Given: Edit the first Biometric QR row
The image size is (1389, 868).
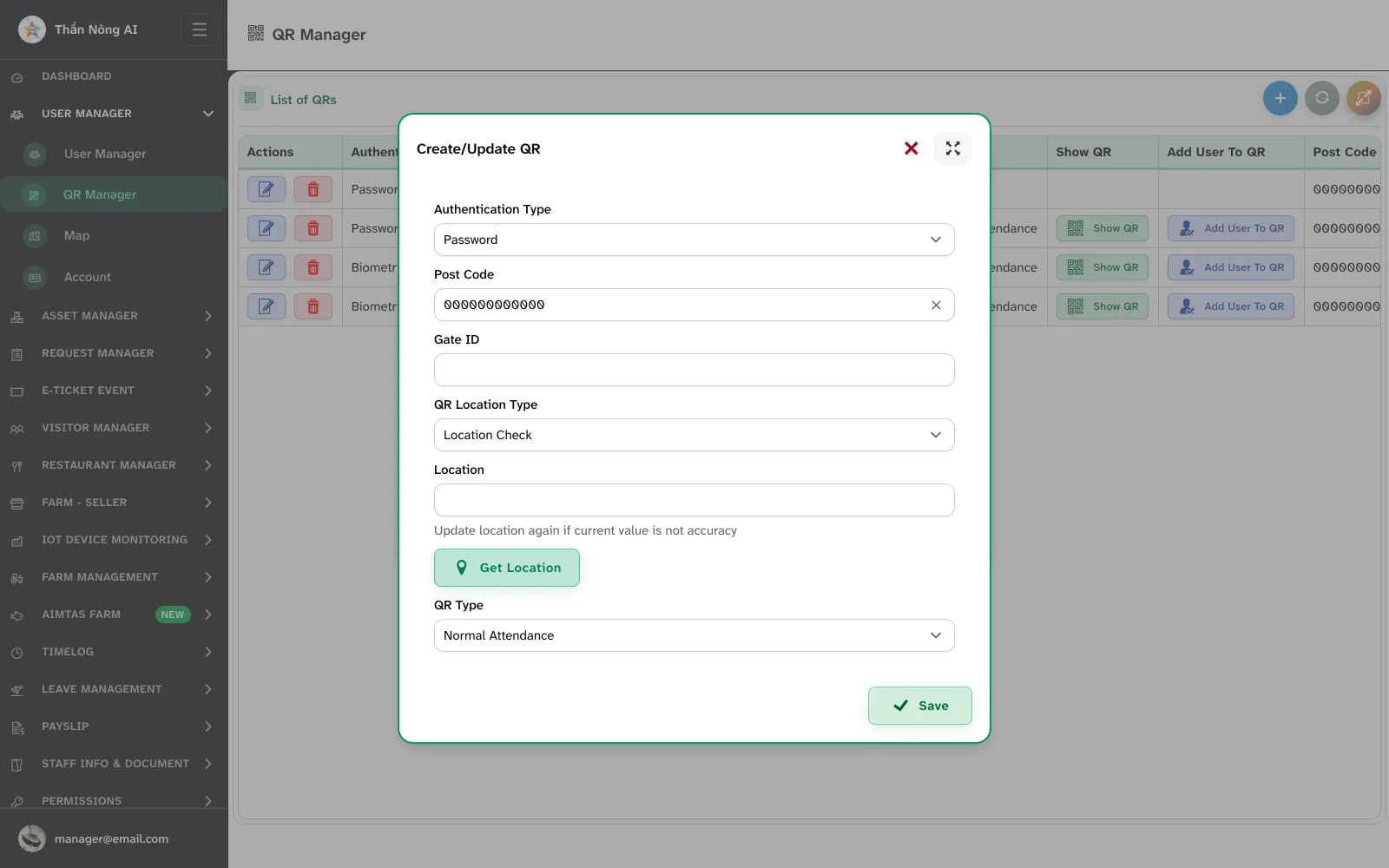Looking at the screenshot, I should click(267, 267).
